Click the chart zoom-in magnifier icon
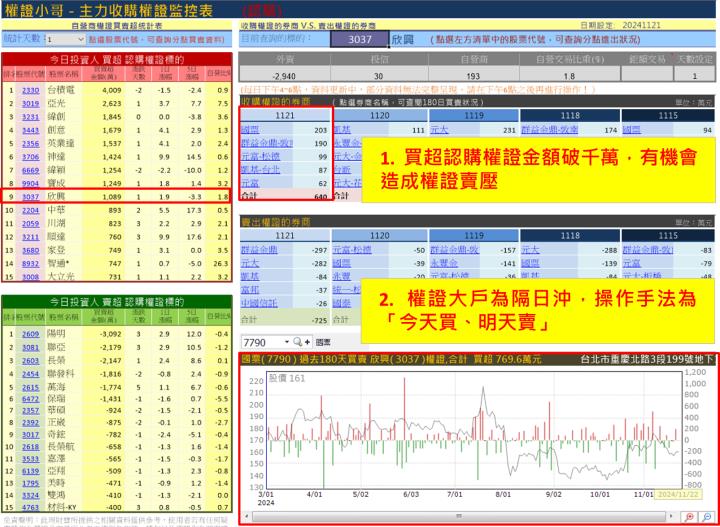Screen dimensions: 720x527 [689, 516]
